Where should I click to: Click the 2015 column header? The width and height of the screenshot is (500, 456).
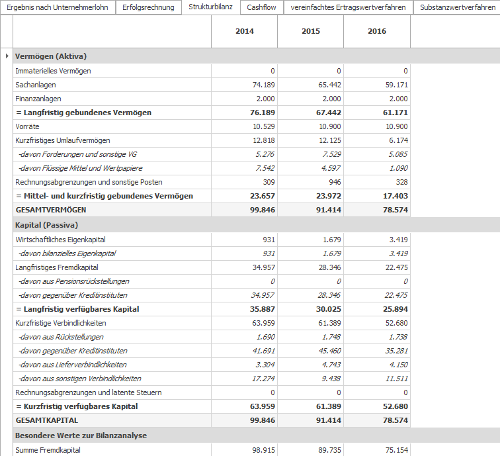point(310,31)
